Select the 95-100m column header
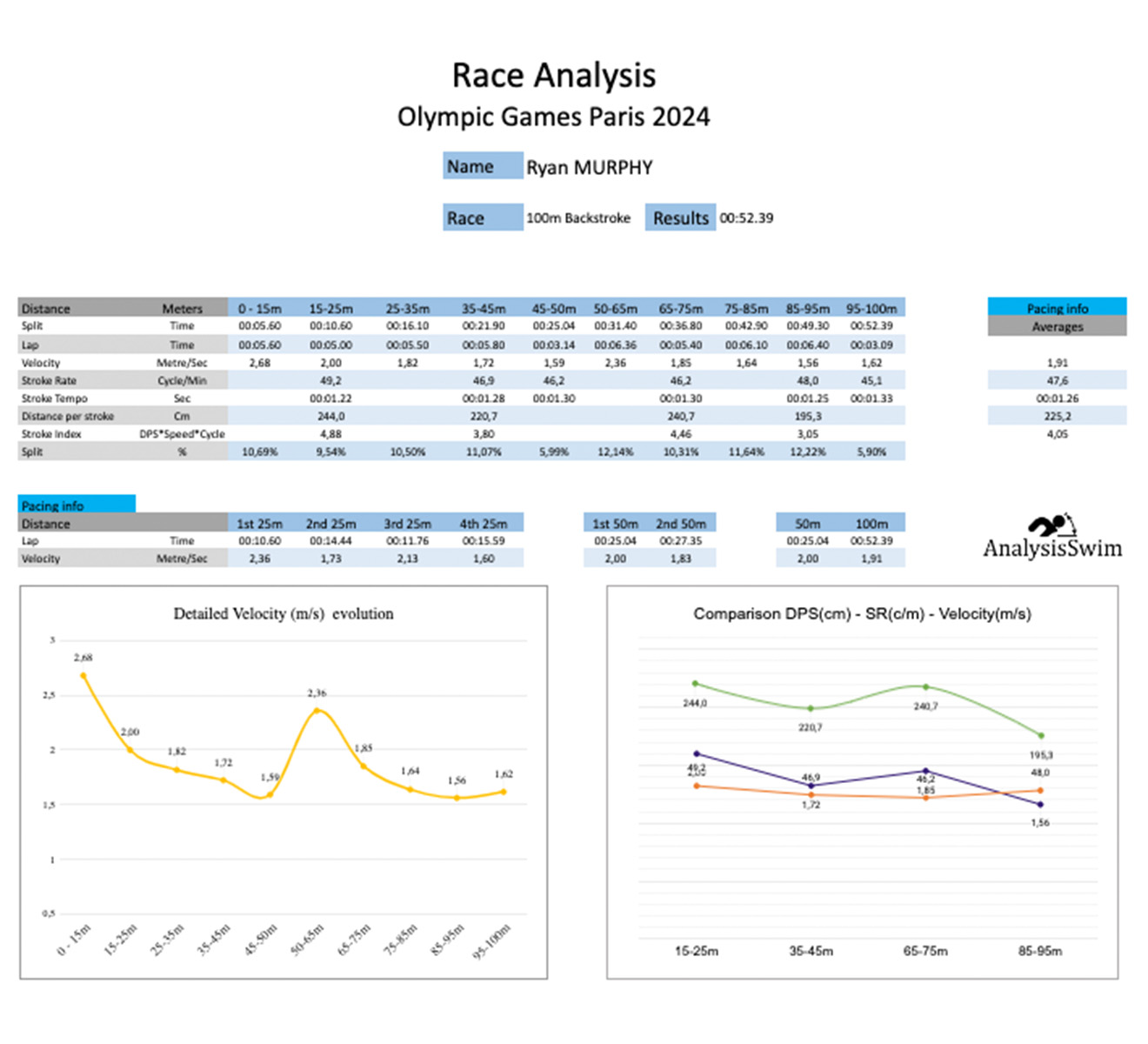Screen dimensions: 1148x1044 871,308
